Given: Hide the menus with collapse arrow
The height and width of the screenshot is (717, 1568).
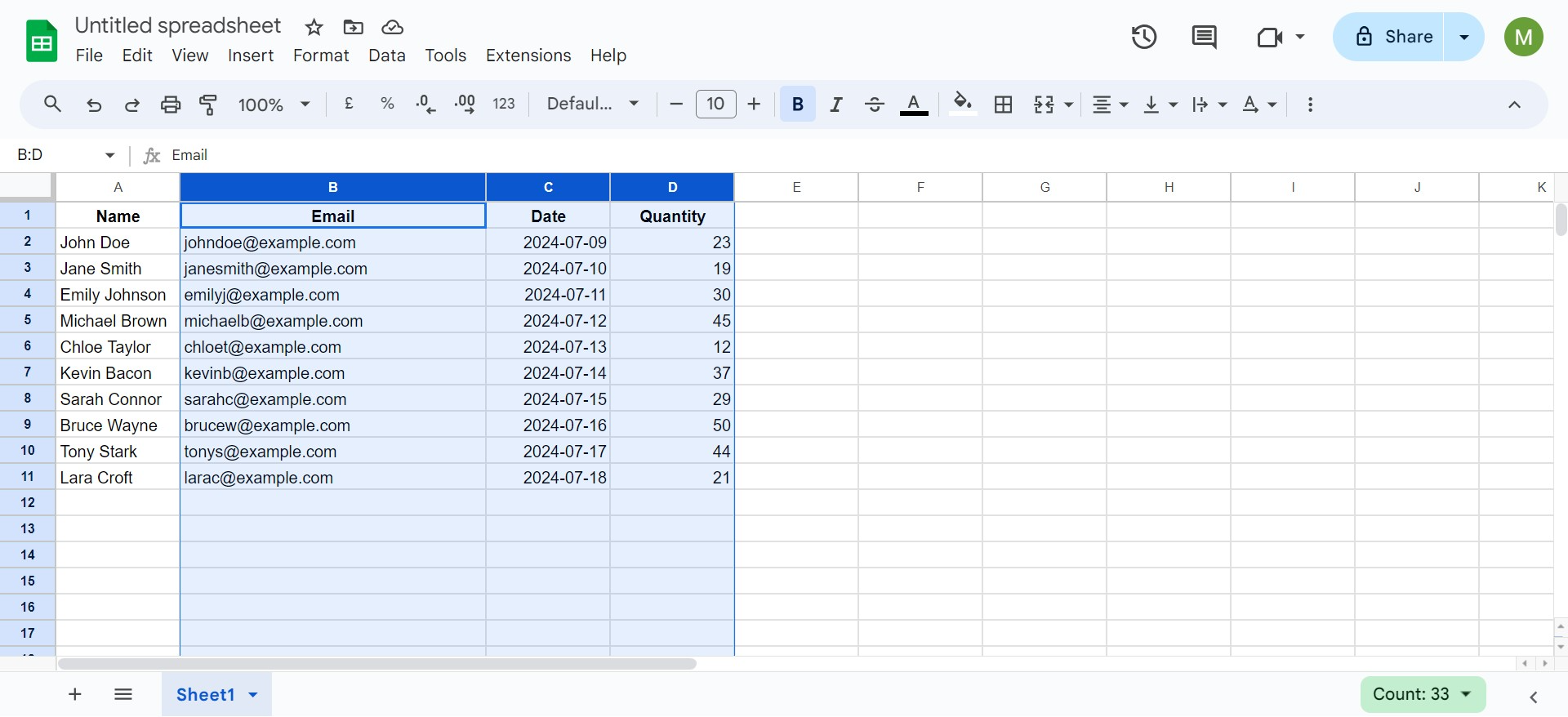Looking at the screenshot, I should click(1514, 105).
